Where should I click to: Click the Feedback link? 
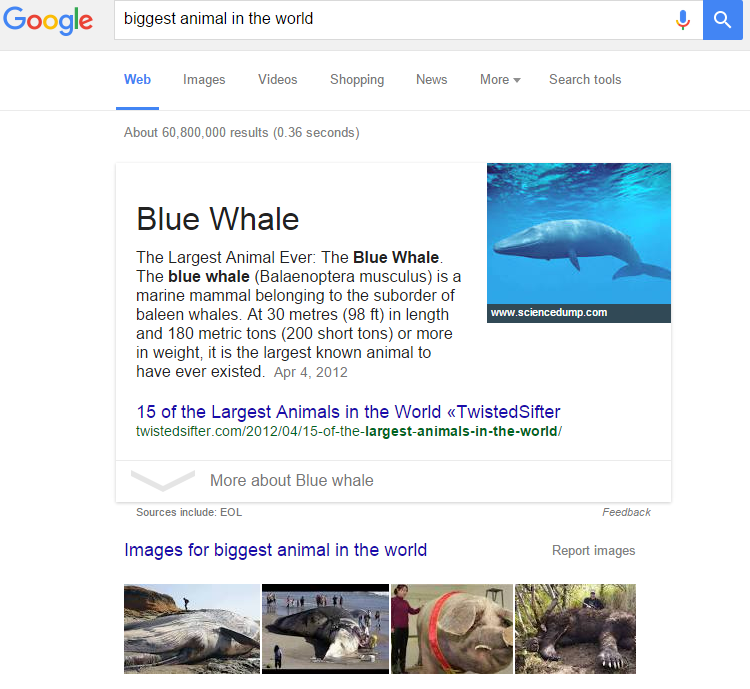click(x=626, y=512)
